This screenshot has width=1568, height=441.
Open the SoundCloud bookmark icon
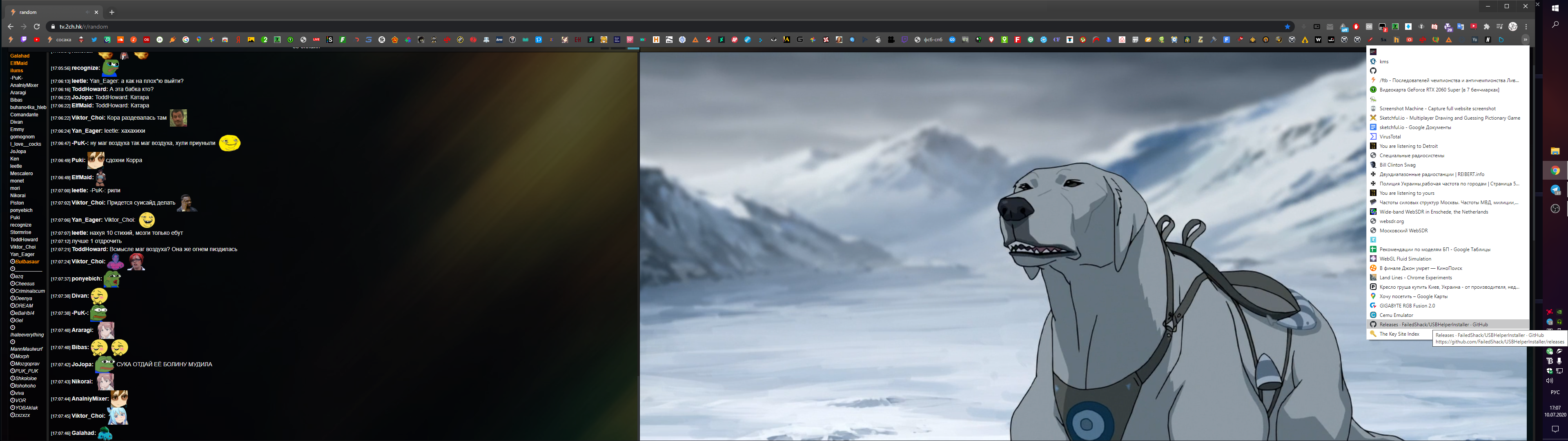[x=120, y=40]
